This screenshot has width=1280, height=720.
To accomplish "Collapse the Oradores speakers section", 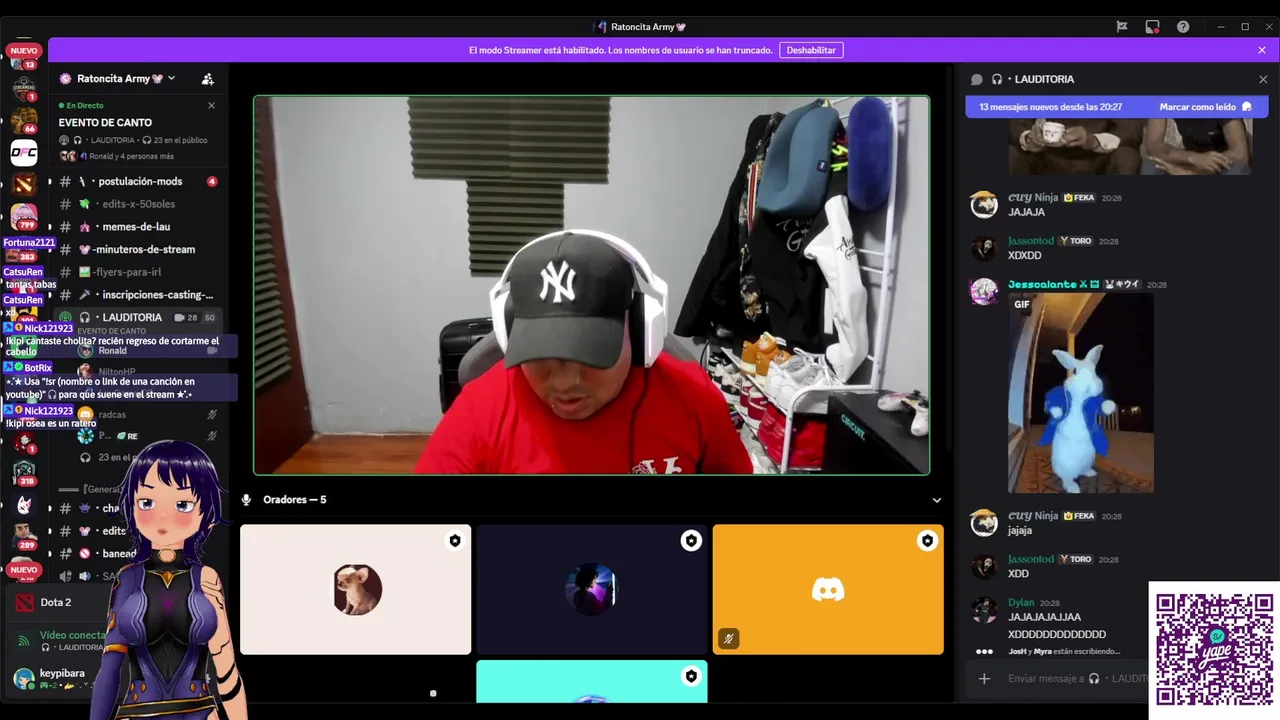I will pyautogui.click(x=937, y=500).
